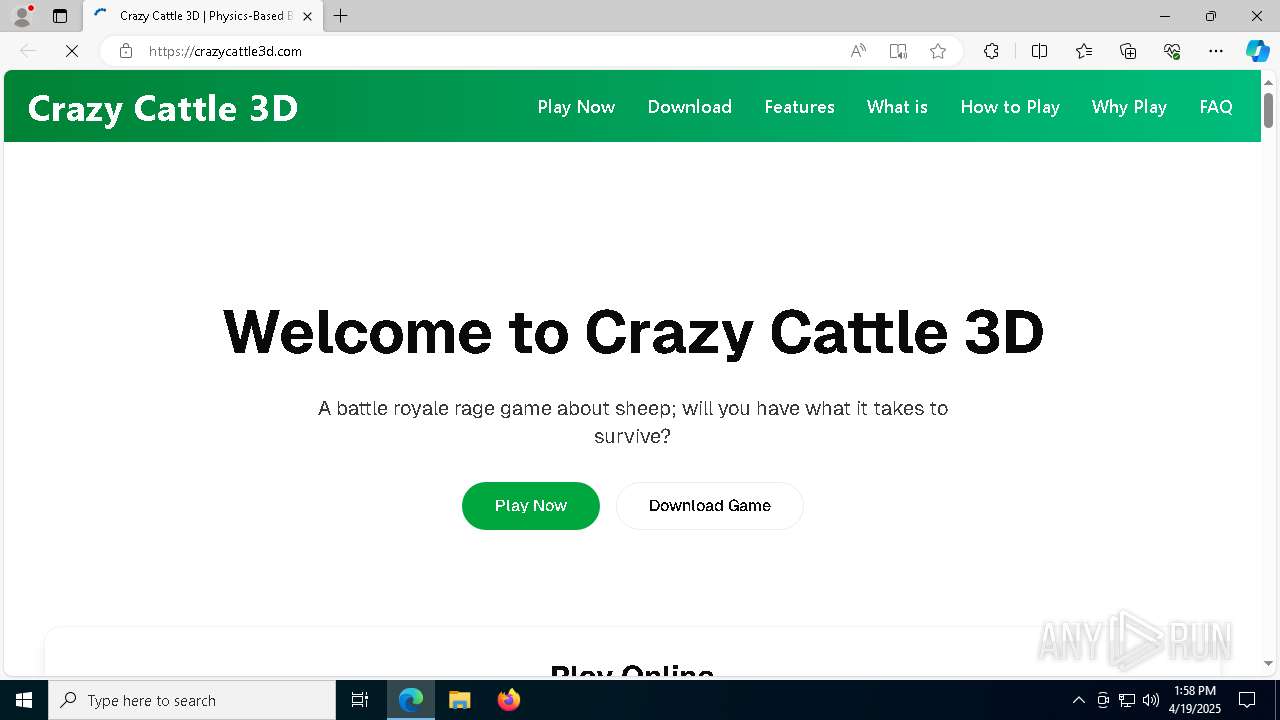Screen dimensions: 1280x720
Task: Open the Favorites list icon
Action: pyautogui.click(x=1084, y=51)
